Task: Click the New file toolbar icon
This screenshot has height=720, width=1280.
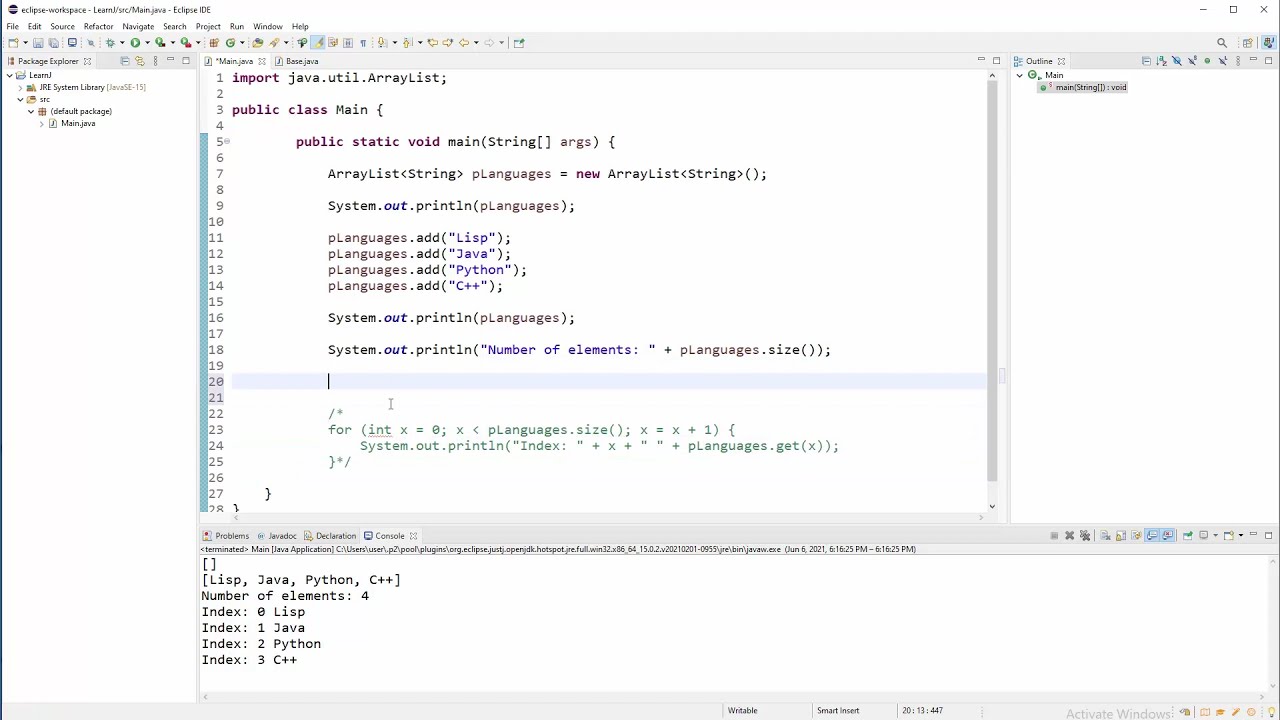Action: point(13,42)
